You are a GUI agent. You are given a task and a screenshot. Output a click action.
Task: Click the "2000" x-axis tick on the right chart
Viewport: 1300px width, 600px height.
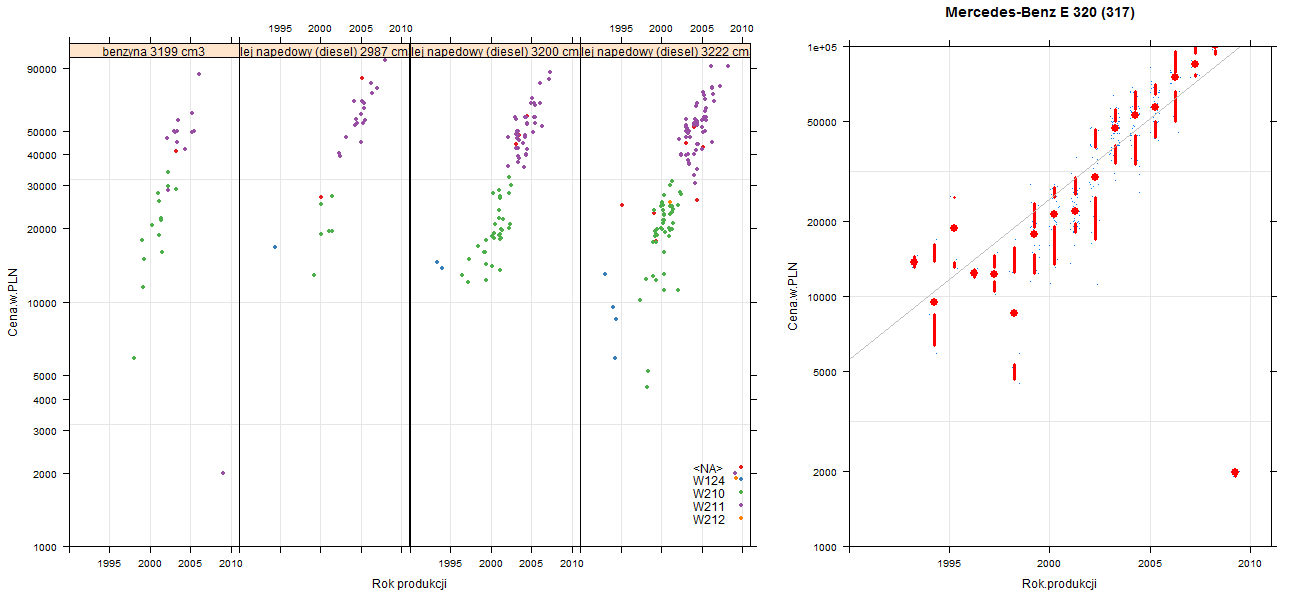pos(1048,565)
